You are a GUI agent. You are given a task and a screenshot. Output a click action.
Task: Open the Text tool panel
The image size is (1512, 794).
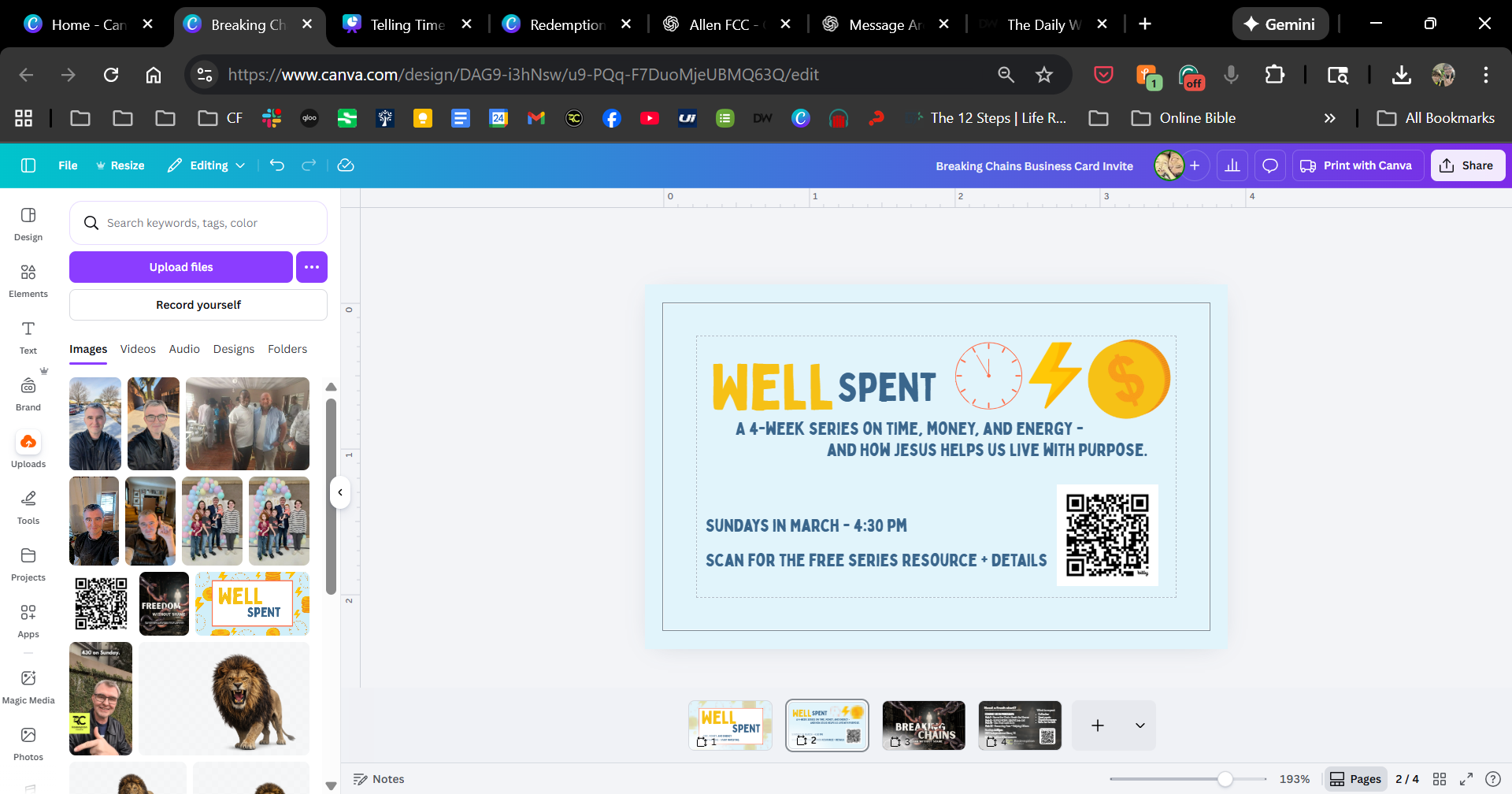click(x=28, y=337)
